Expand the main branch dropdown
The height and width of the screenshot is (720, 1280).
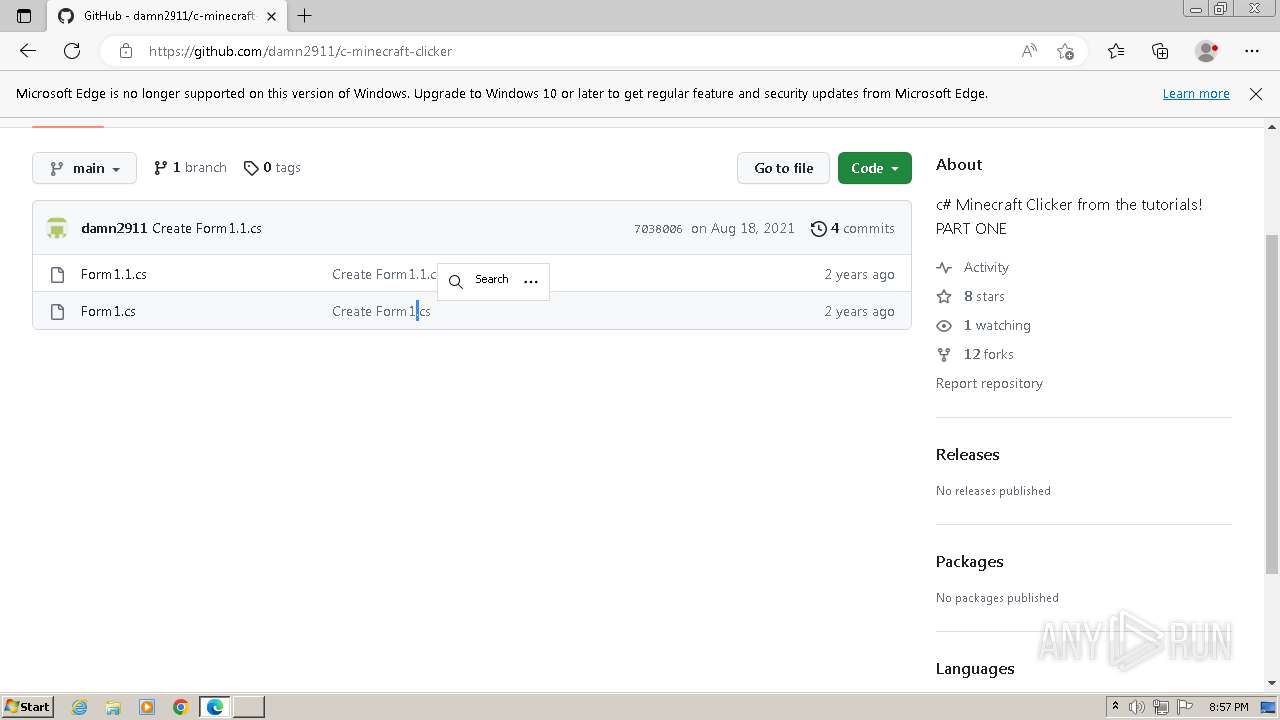click(84, 168)
